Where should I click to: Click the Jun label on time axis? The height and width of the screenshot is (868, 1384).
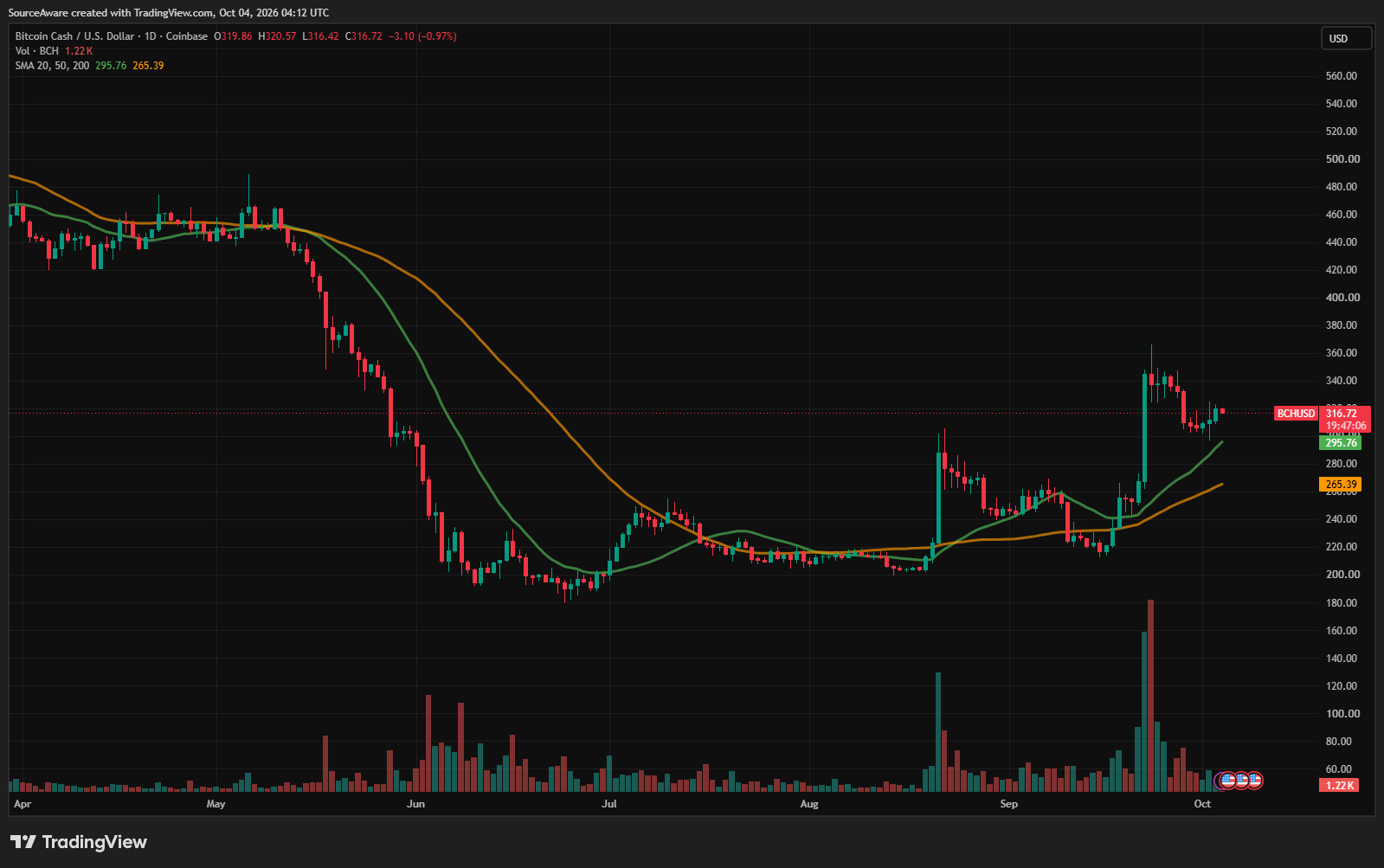pyautogui.click(x=415, y=804)
